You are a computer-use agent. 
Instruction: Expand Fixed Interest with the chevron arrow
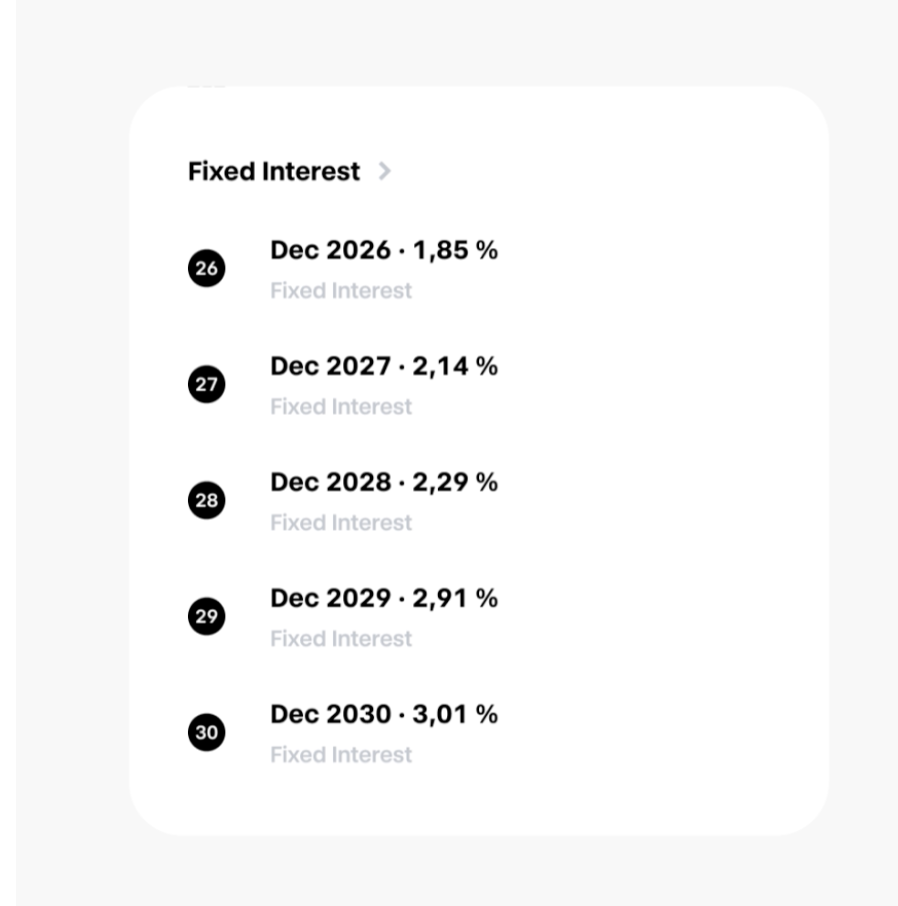(x=385, y=172)
